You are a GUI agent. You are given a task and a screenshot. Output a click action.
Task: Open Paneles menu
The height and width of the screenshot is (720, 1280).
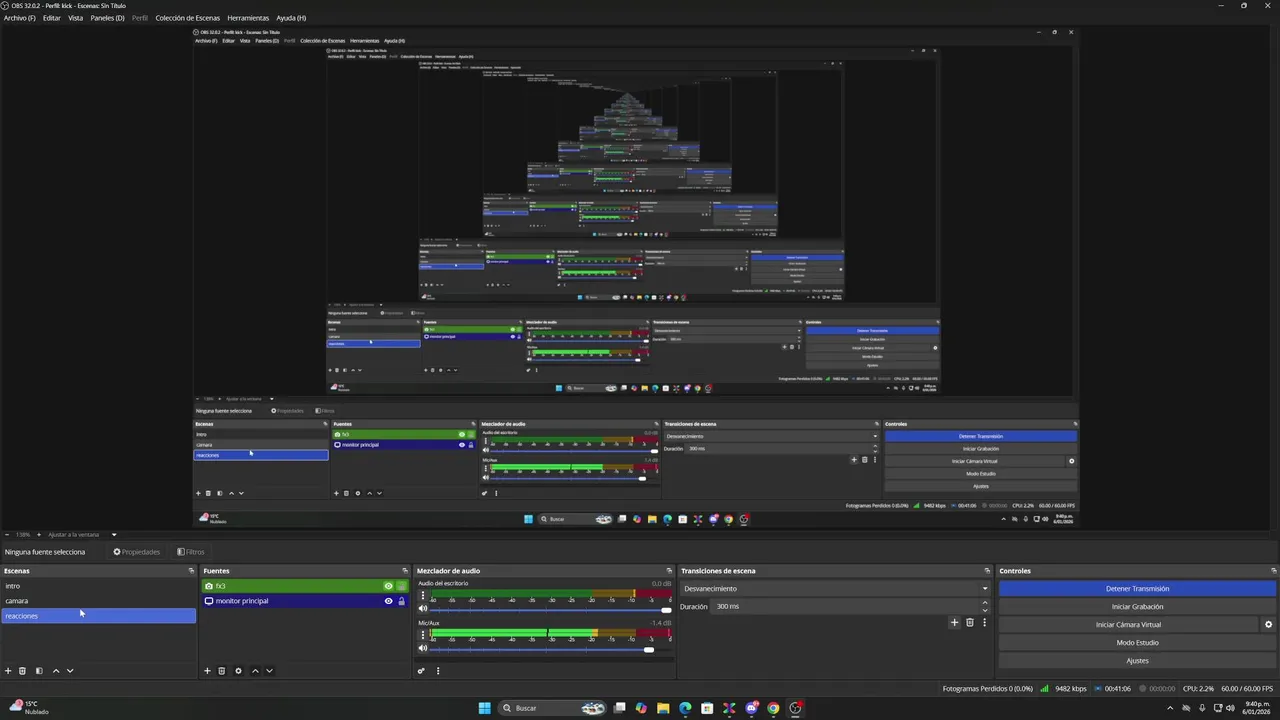(107, 18)
